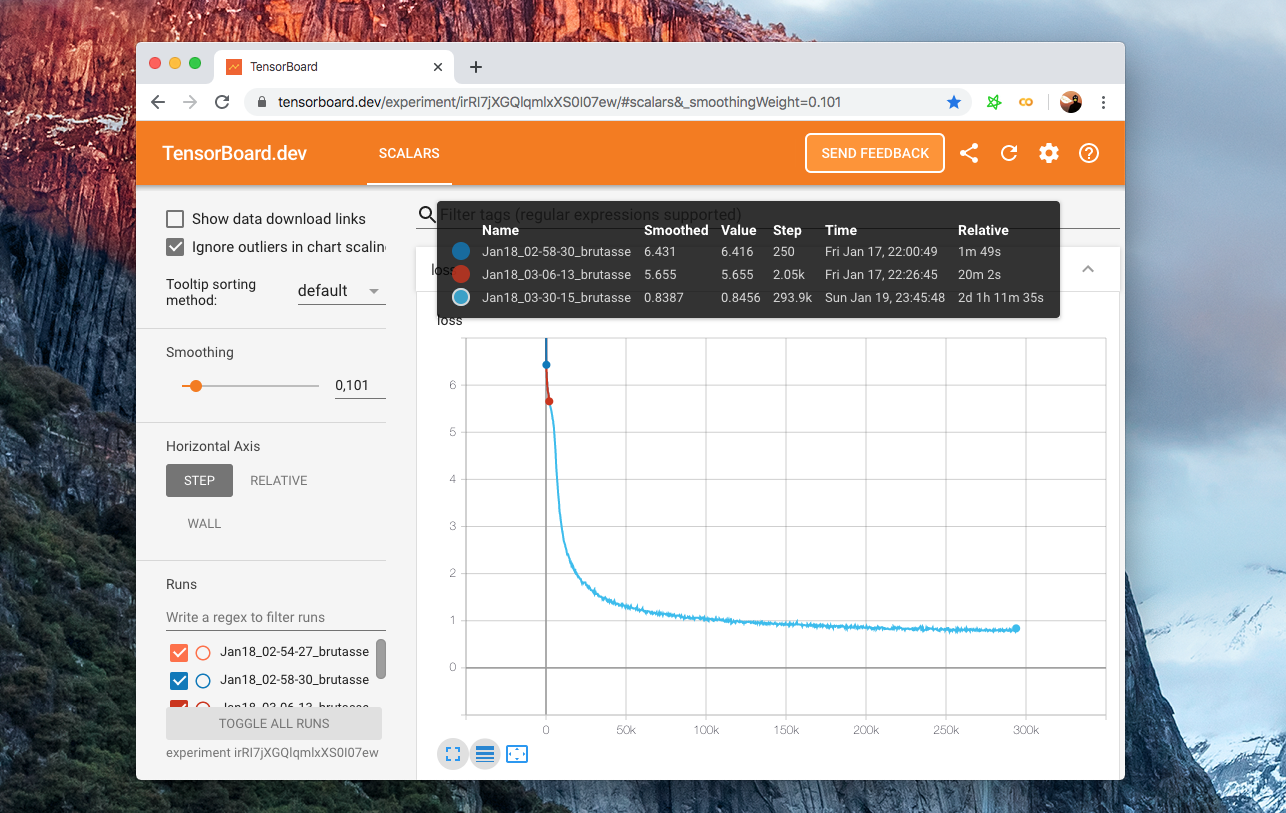The width and height of the screenshot is (1286, 813).
Task: Click the share icon in TensorBoard header
Action: coord(968,153)
